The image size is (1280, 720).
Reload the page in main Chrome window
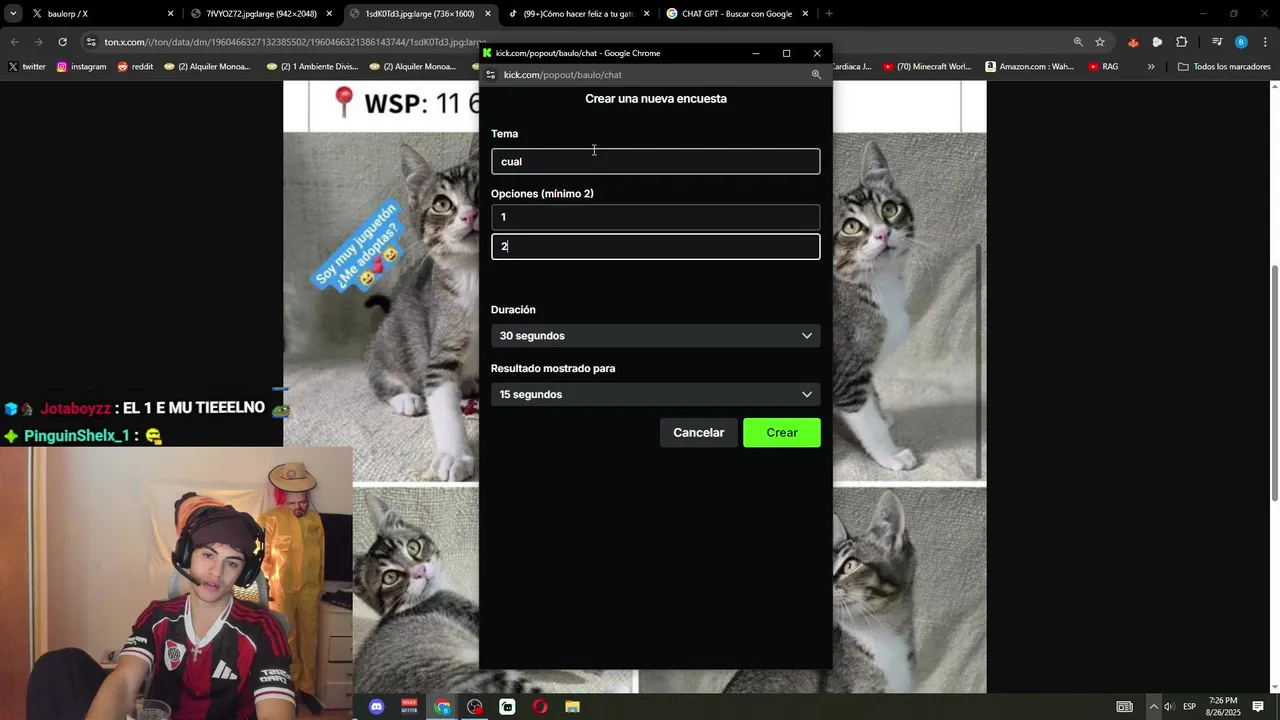62,42
